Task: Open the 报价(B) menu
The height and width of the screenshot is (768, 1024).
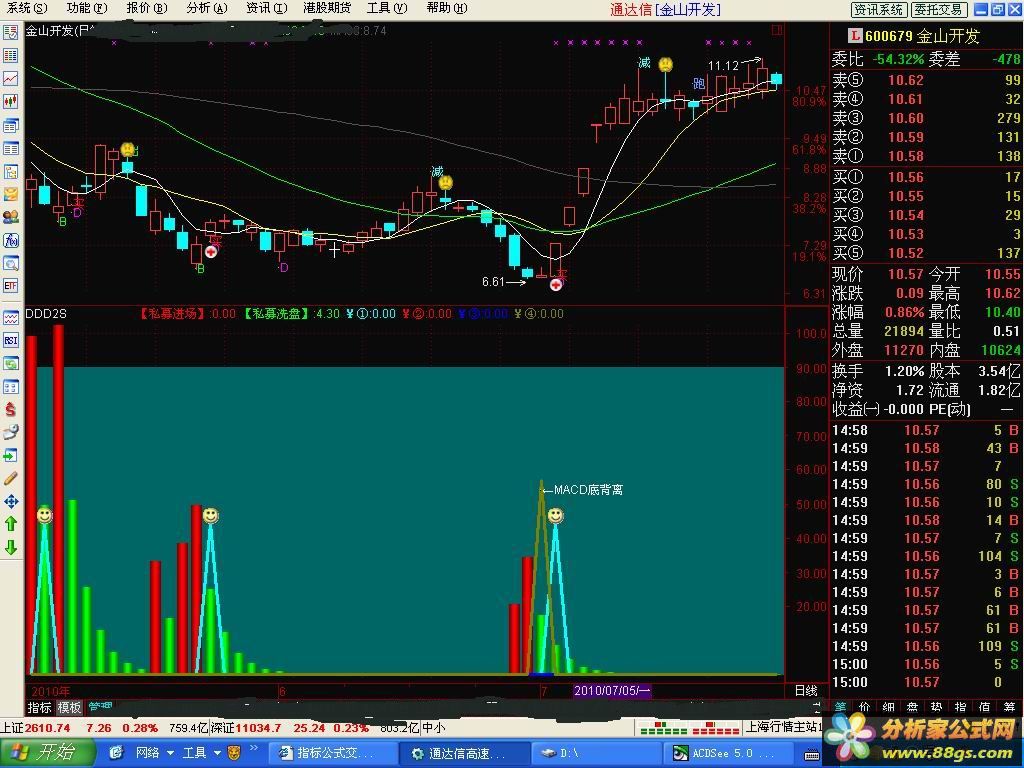Action: tap(146, 8)
